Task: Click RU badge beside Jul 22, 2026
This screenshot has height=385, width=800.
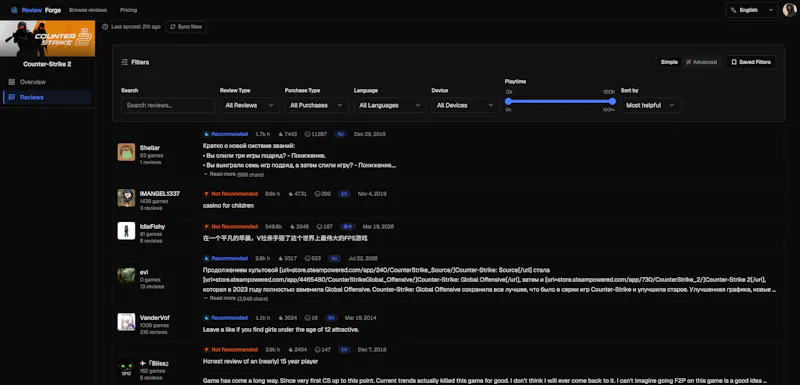Action: pyautogui.click(x=334, y=259)
